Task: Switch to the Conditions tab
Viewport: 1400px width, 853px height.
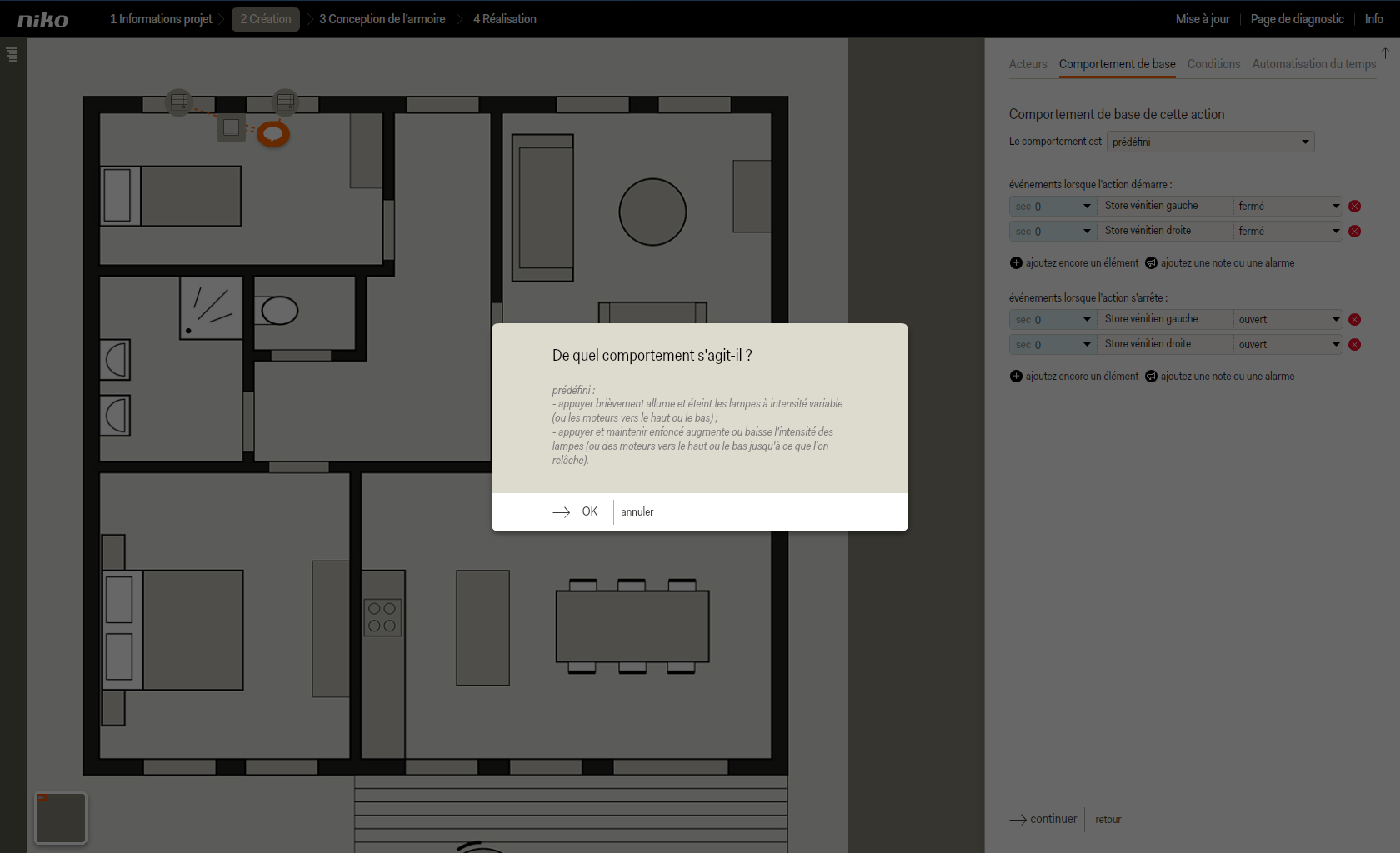Action: [x=1213, y=64]
